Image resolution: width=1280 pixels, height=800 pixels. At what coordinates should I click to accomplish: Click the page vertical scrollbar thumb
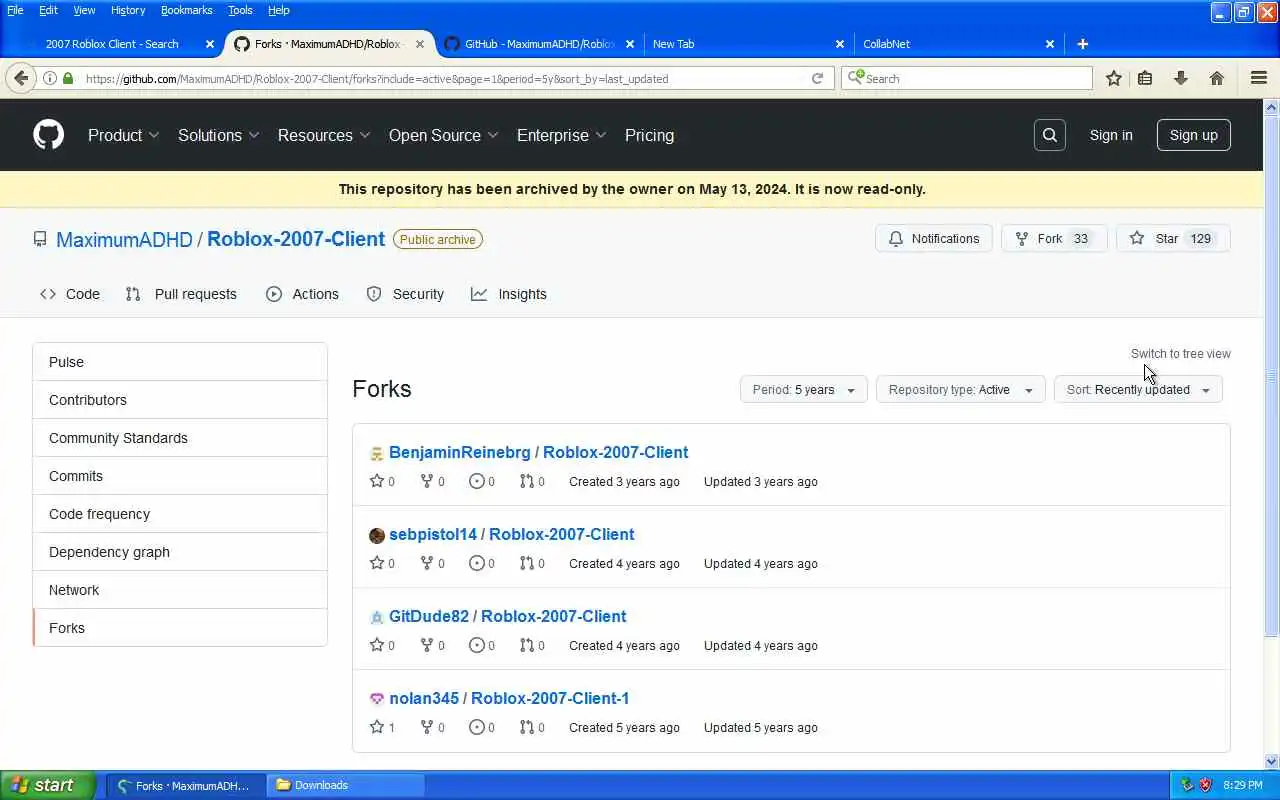[x=1272, y=375]
